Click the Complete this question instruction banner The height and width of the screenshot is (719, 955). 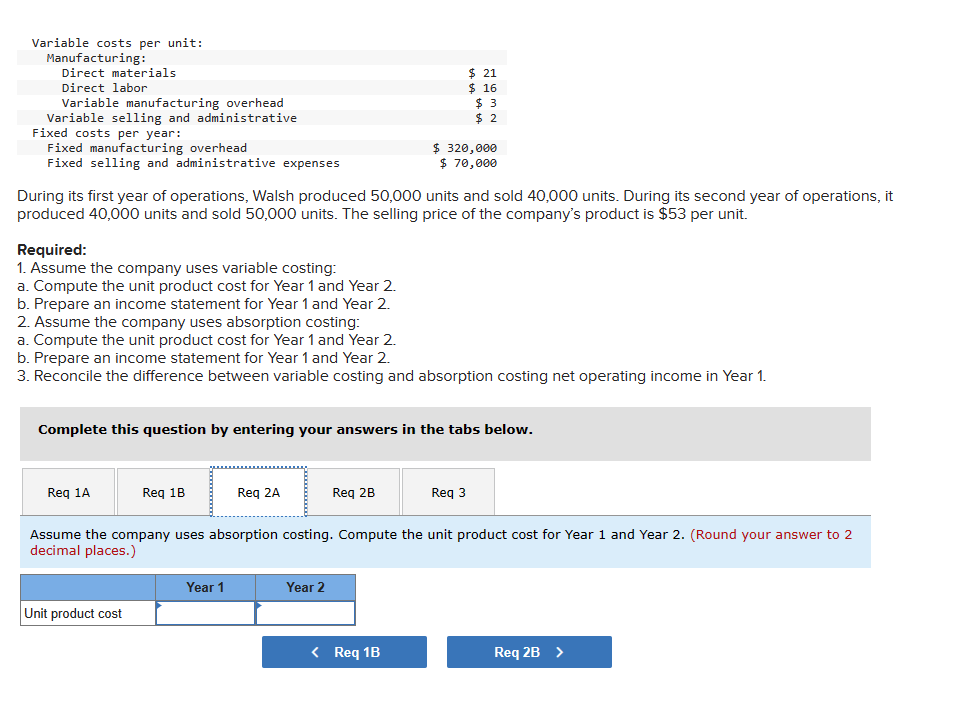point(445,433)
